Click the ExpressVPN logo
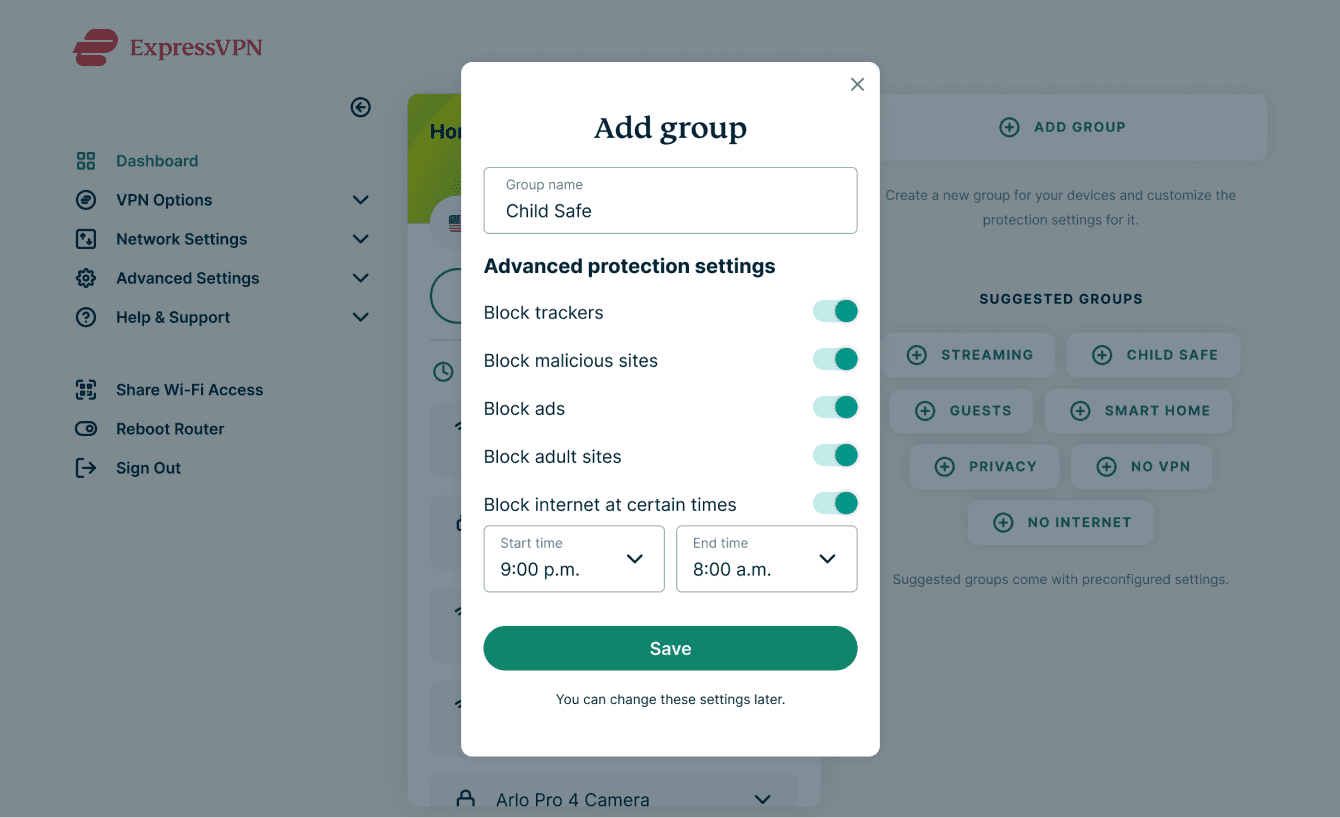 (x=167, y=47)
